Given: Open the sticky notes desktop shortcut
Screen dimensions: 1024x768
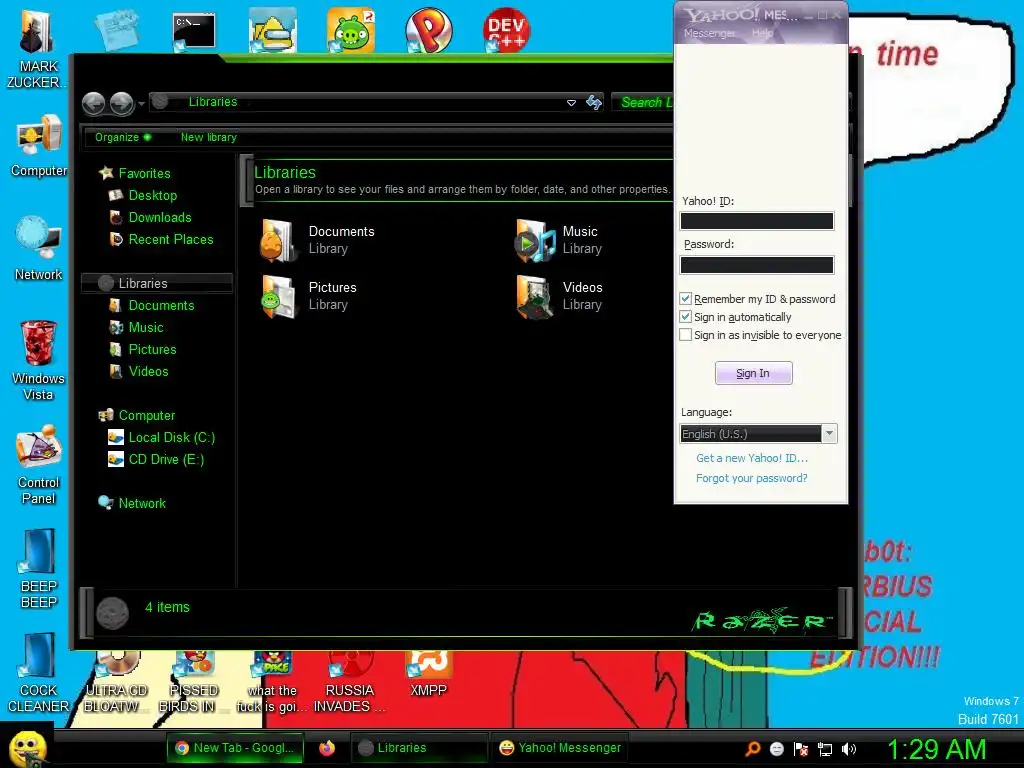Looking at the screenshot, I should (x=116, y=29).
